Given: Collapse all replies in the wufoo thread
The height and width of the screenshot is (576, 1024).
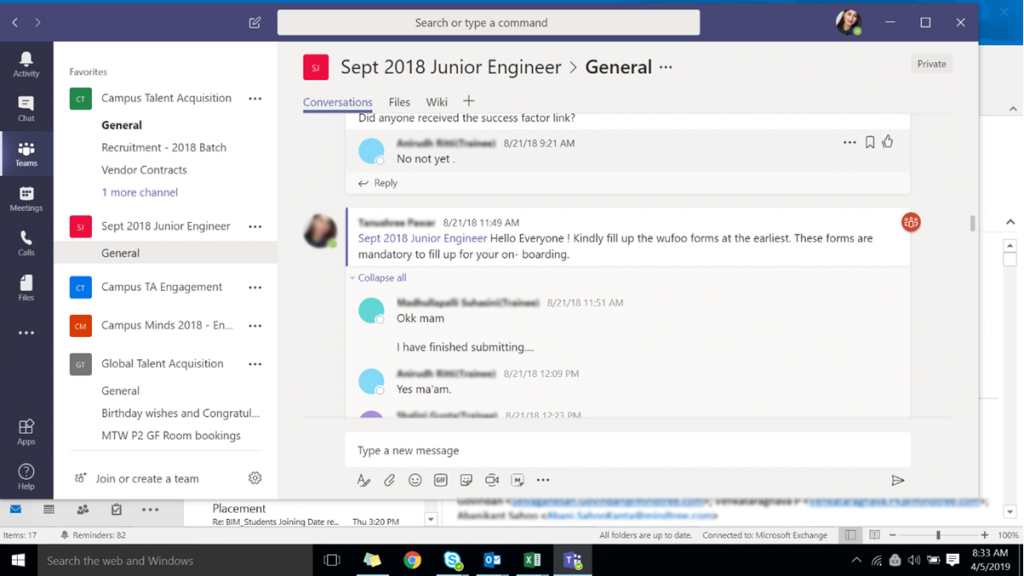Looking at the screenshot, I should tap(383, 276).
